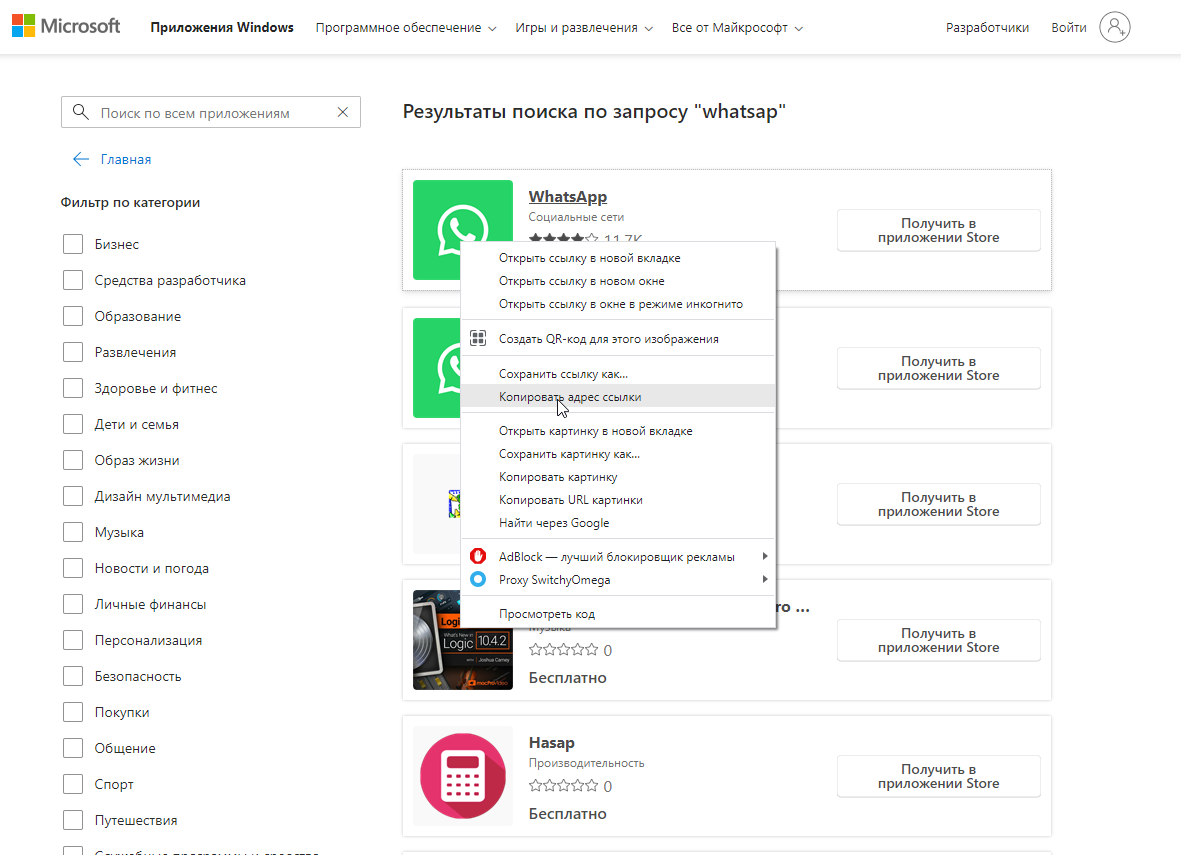
Task: Open the Hasap app title
Action: pyautogui.click(x=551, y=743)
